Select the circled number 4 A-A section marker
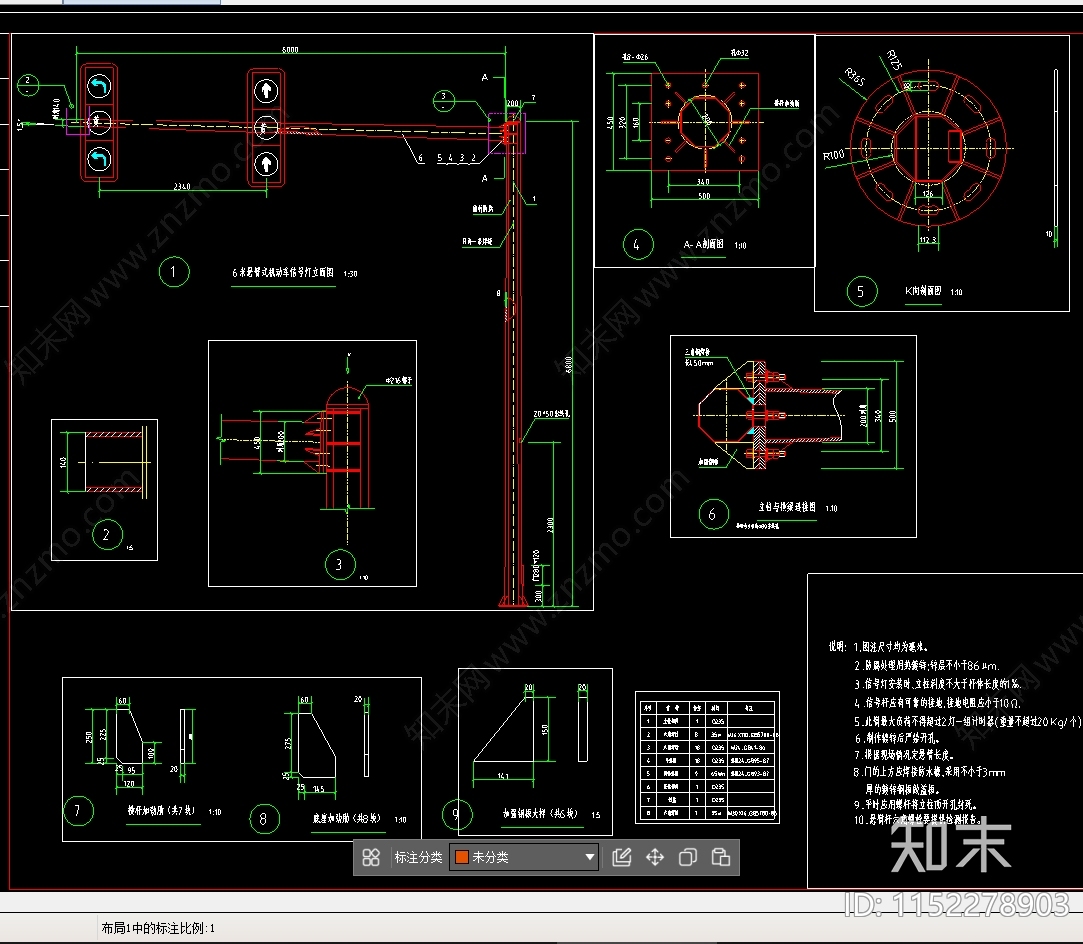The image size is (1083, 944). [x=637, y=244]
